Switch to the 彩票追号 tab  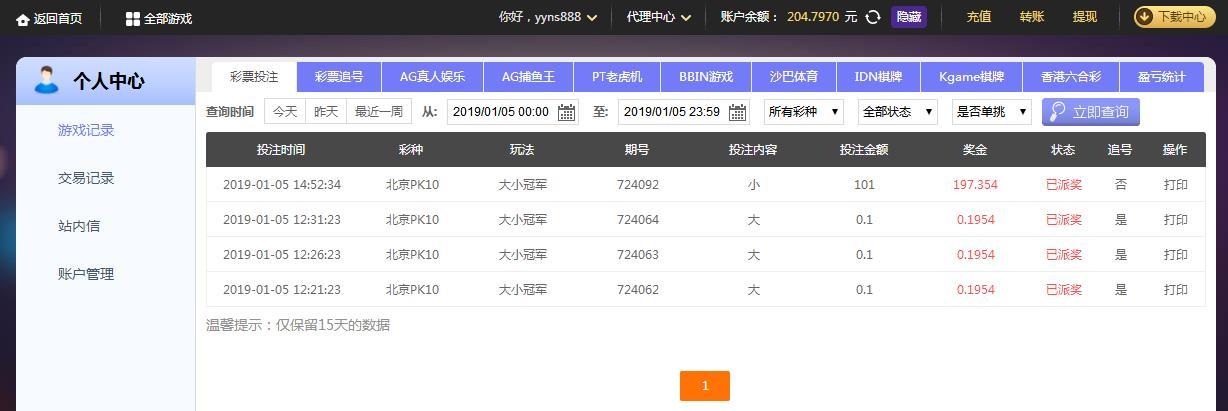(339, 77)
